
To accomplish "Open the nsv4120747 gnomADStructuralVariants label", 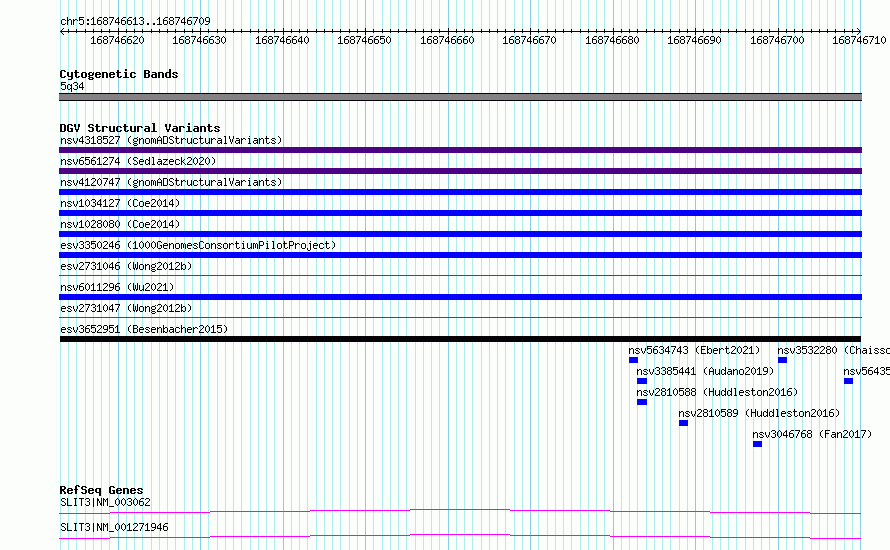I will point(171,182).
